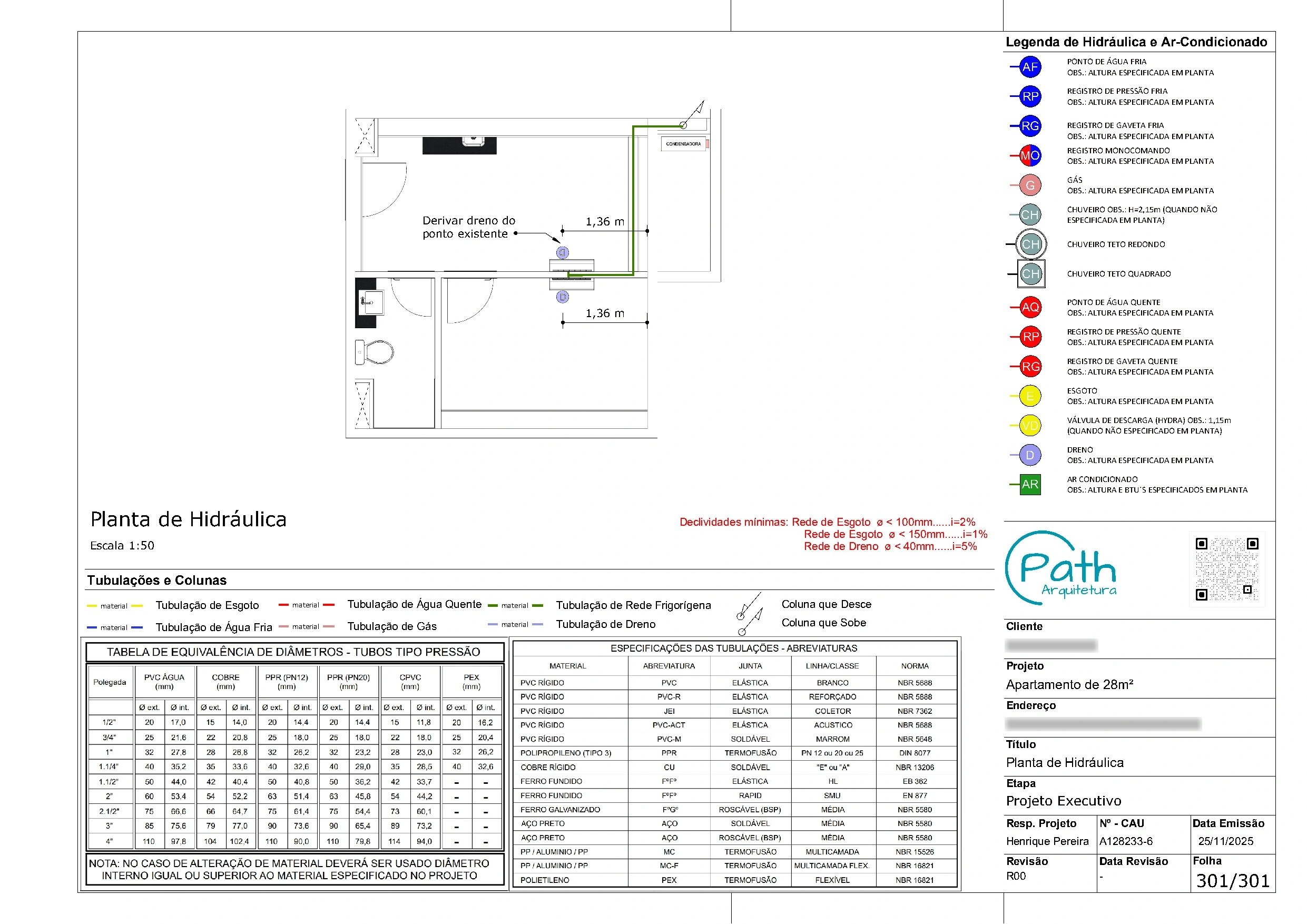Click the QR code in the title block

pos(1227,569)
